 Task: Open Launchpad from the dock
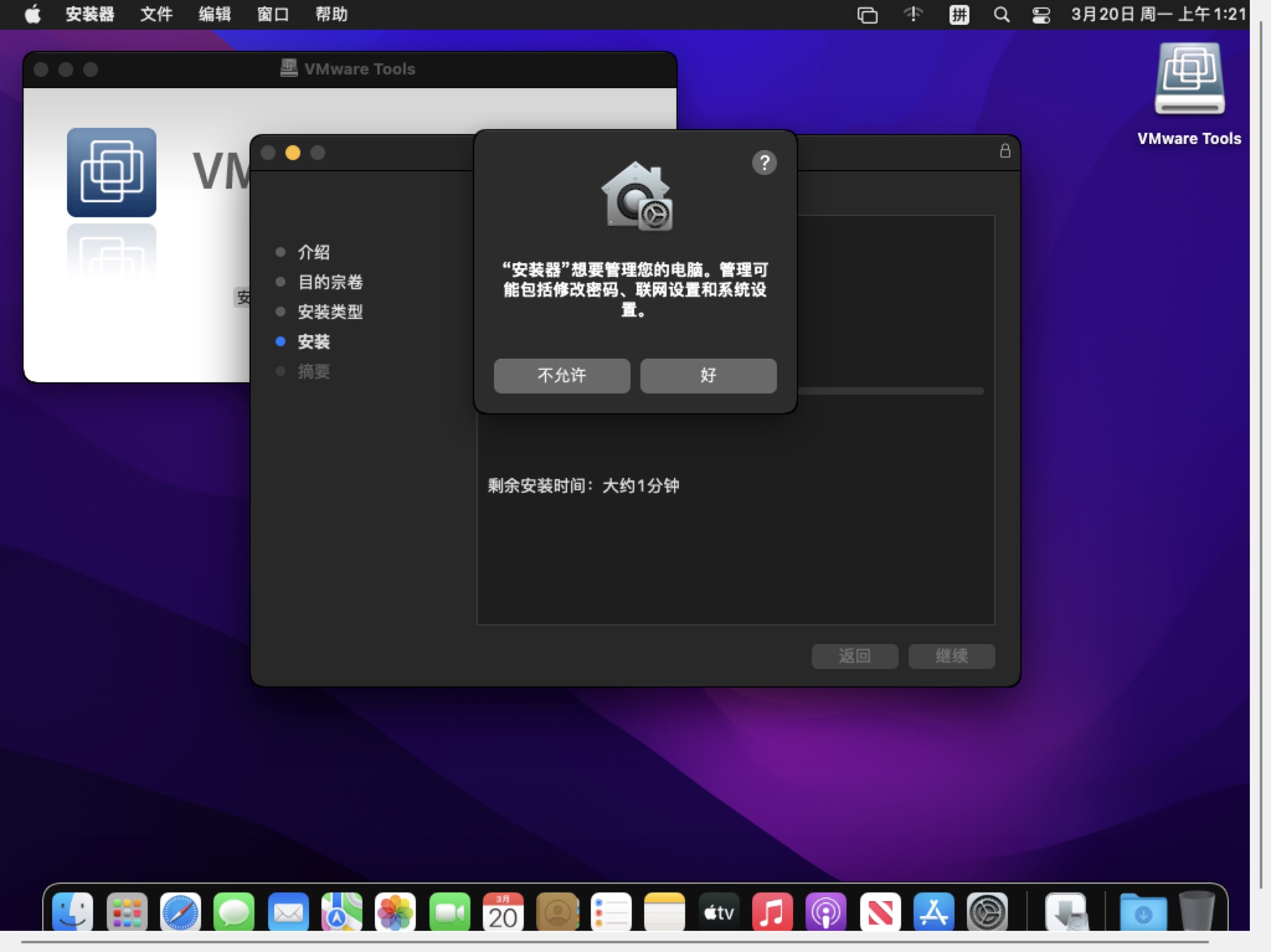tap(127, 912)
